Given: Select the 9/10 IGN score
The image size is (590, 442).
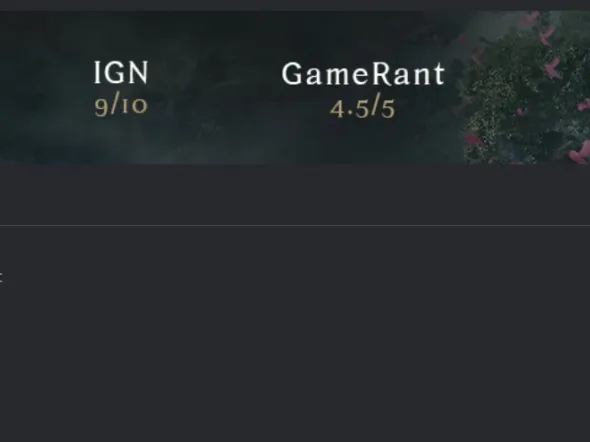Looking at the screenshot, I should tap(121, 105).
